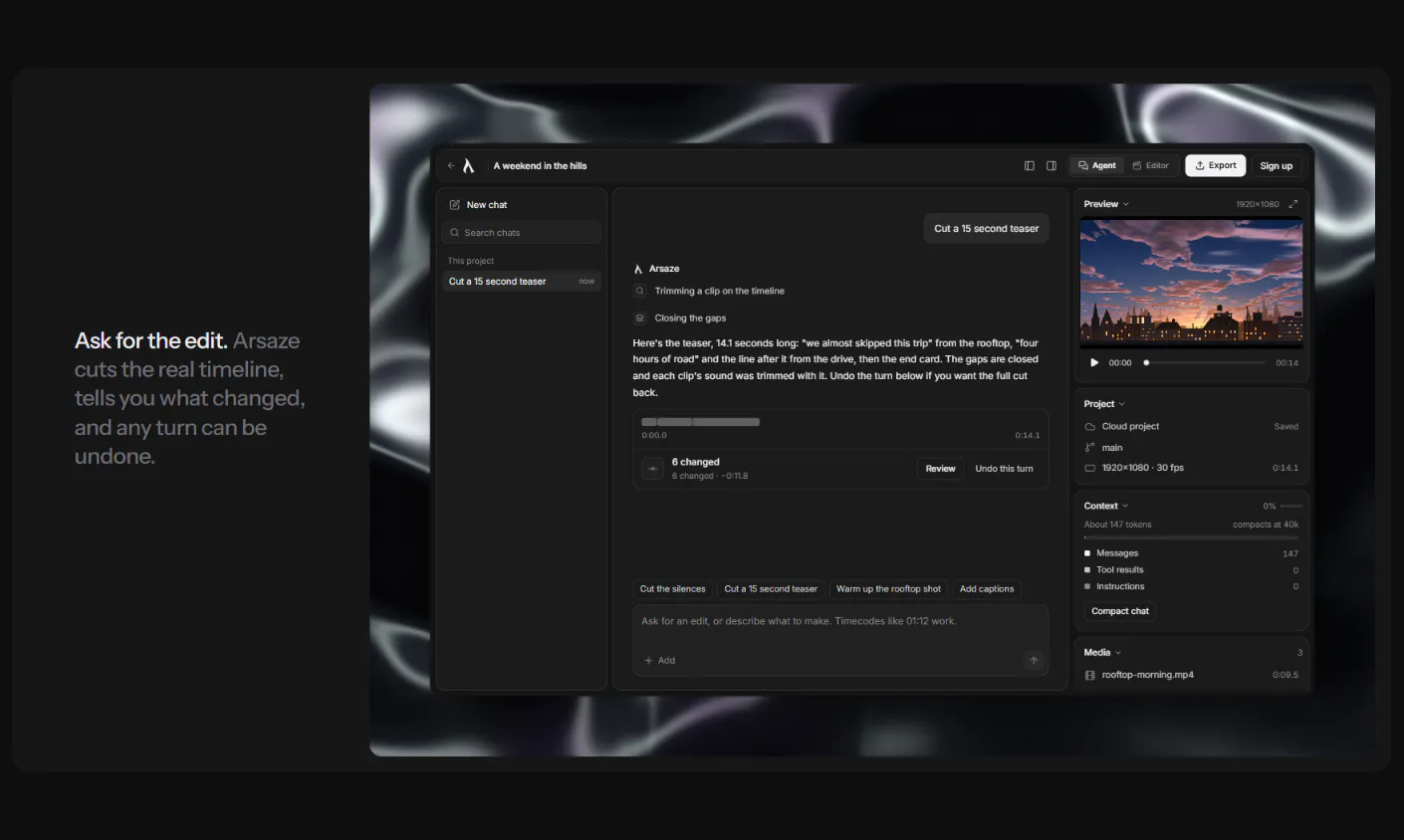1404x840 pixels.
Task: Click 'Undo this turn'
Action: 1004,469
